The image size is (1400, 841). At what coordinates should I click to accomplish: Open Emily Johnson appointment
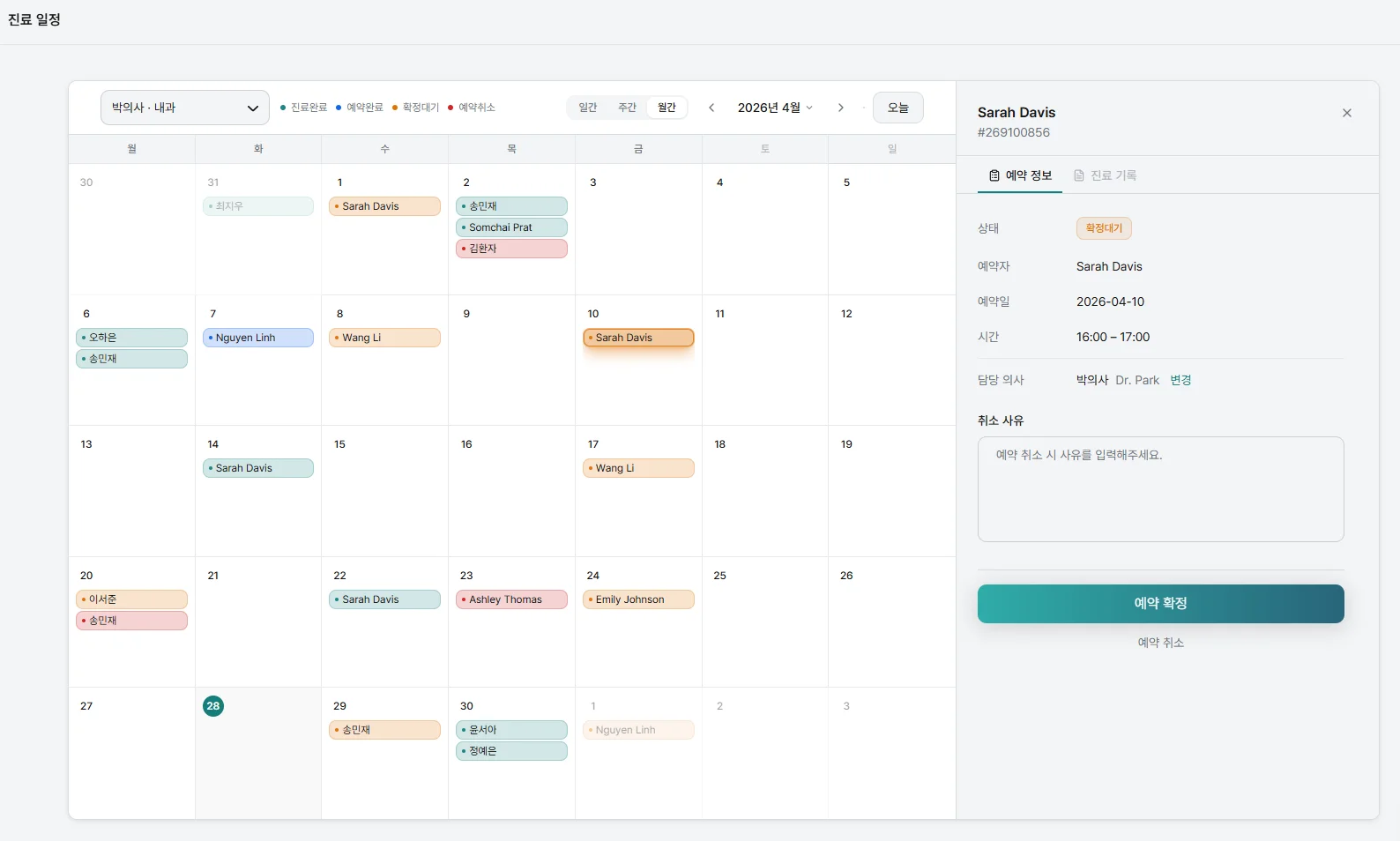[x=638, y=599]
